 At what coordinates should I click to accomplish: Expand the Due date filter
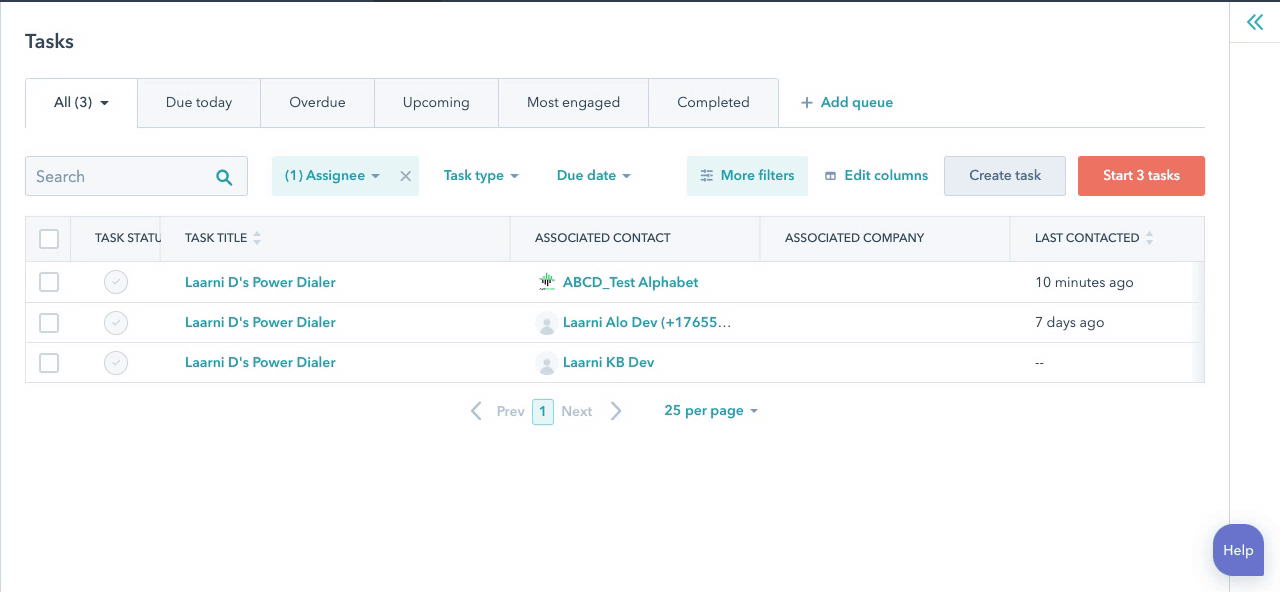point(593,176)
